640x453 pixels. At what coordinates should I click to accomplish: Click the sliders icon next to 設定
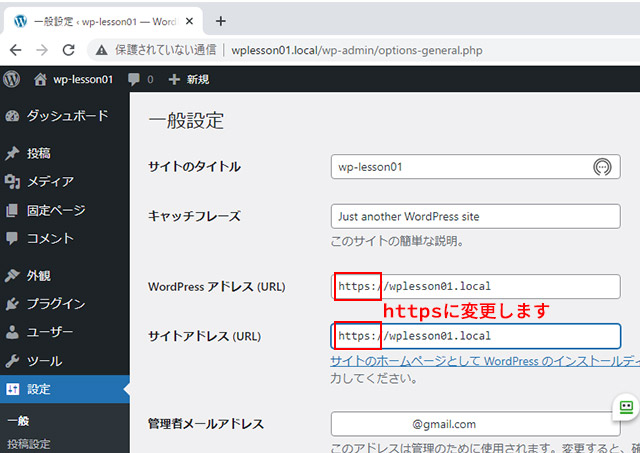pos(12,389)
